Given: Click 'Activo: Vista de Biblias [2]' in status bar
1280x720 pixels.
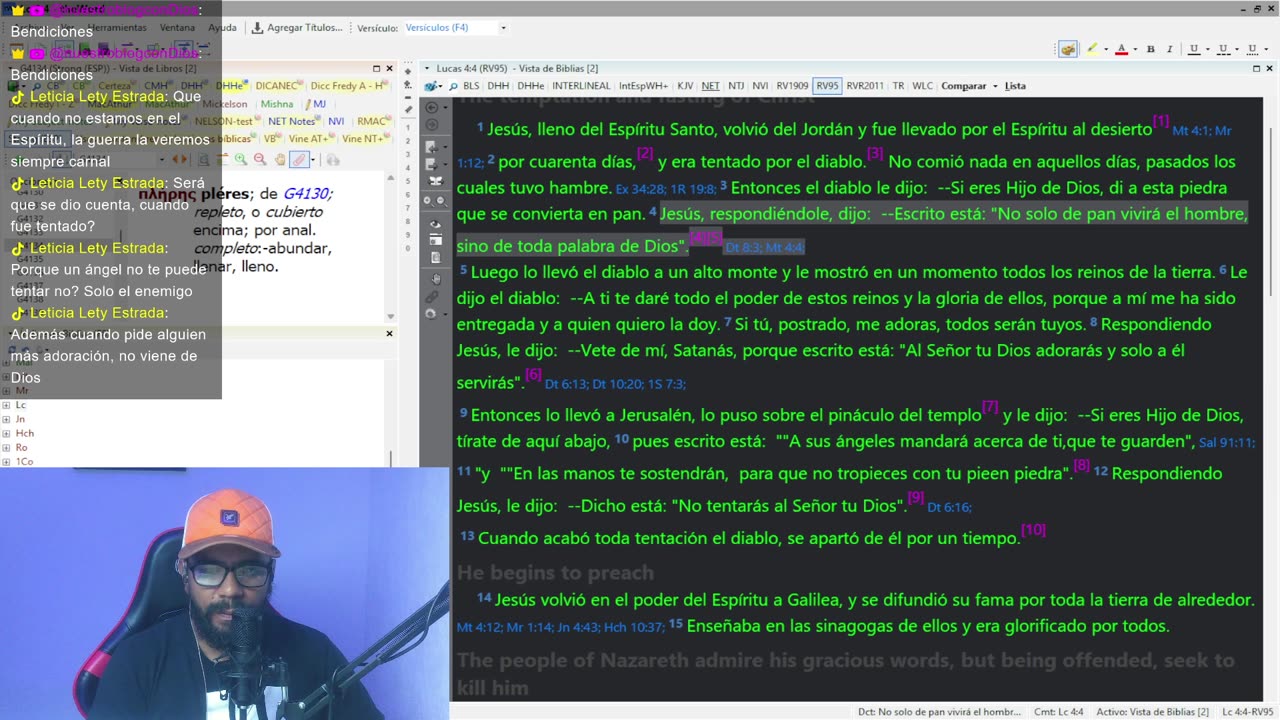Looking at the screenshot, I should (1152, 712).
